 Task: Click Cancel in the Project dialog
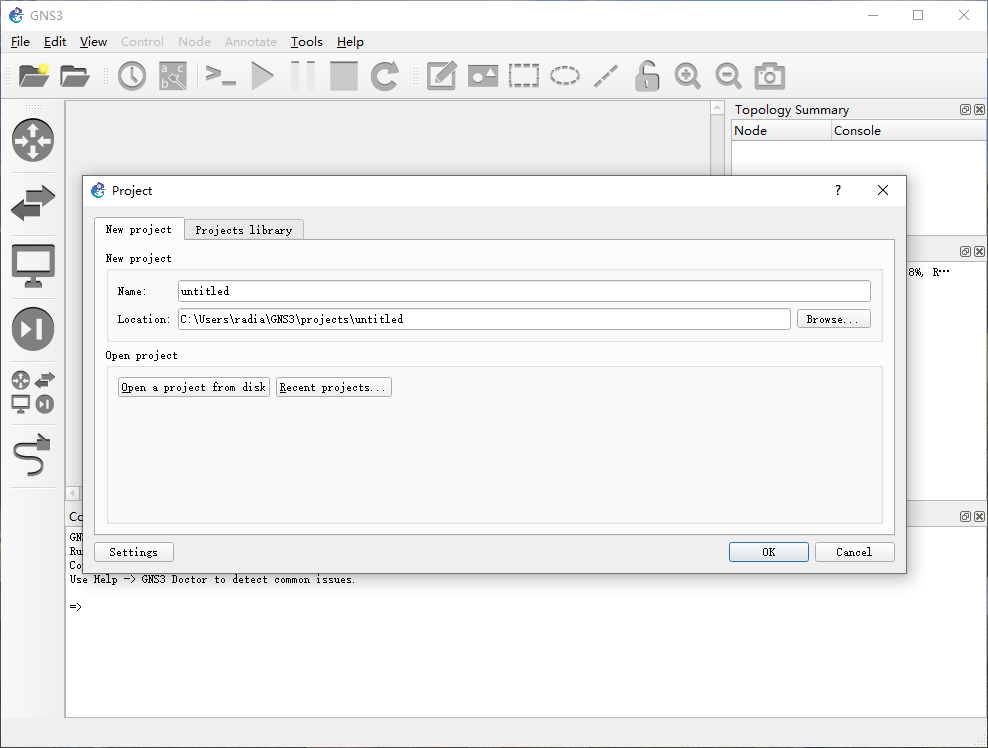854,552
